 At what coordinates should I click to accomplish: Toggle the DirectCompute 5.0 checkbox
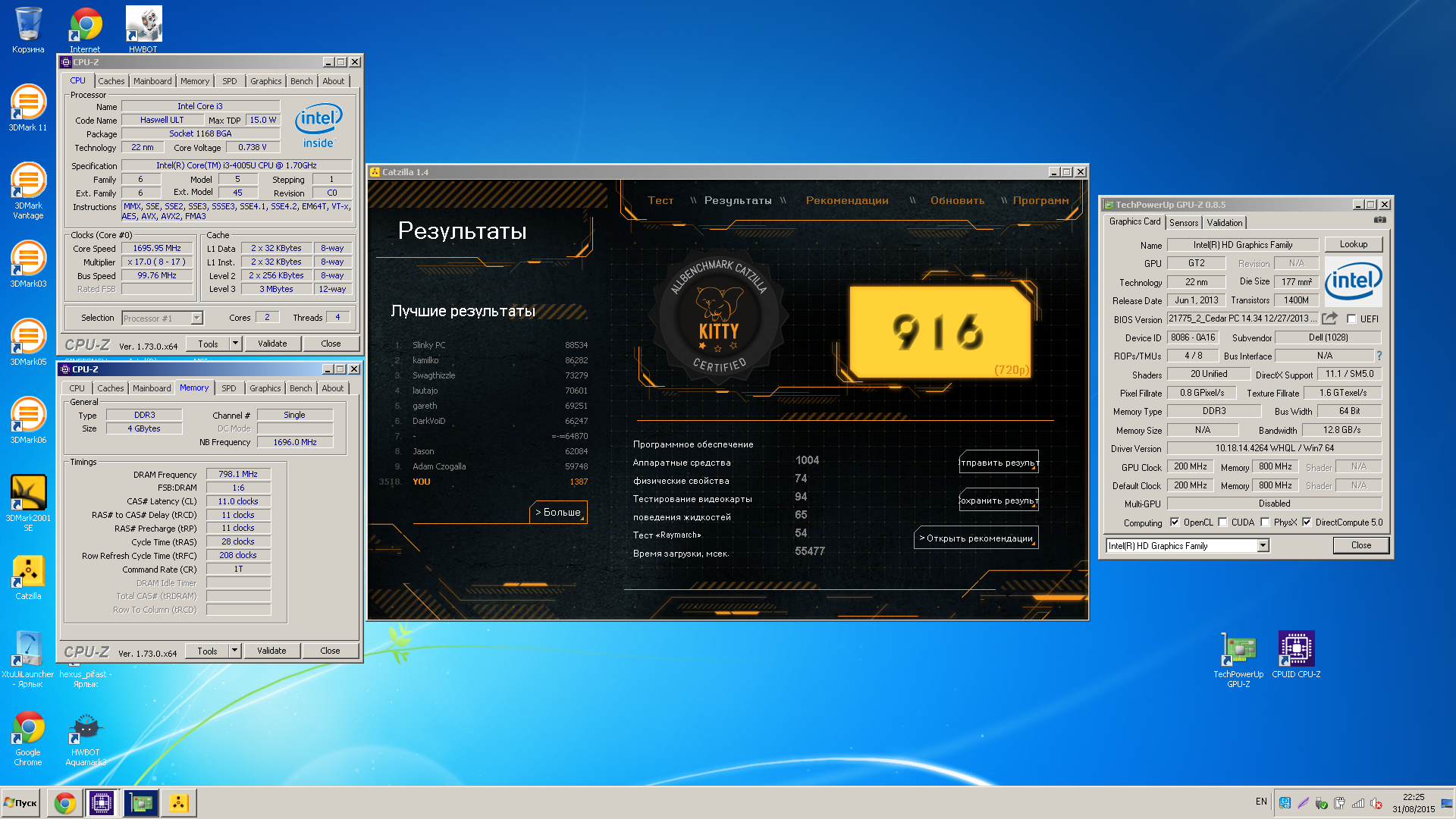click(1307, 522)
